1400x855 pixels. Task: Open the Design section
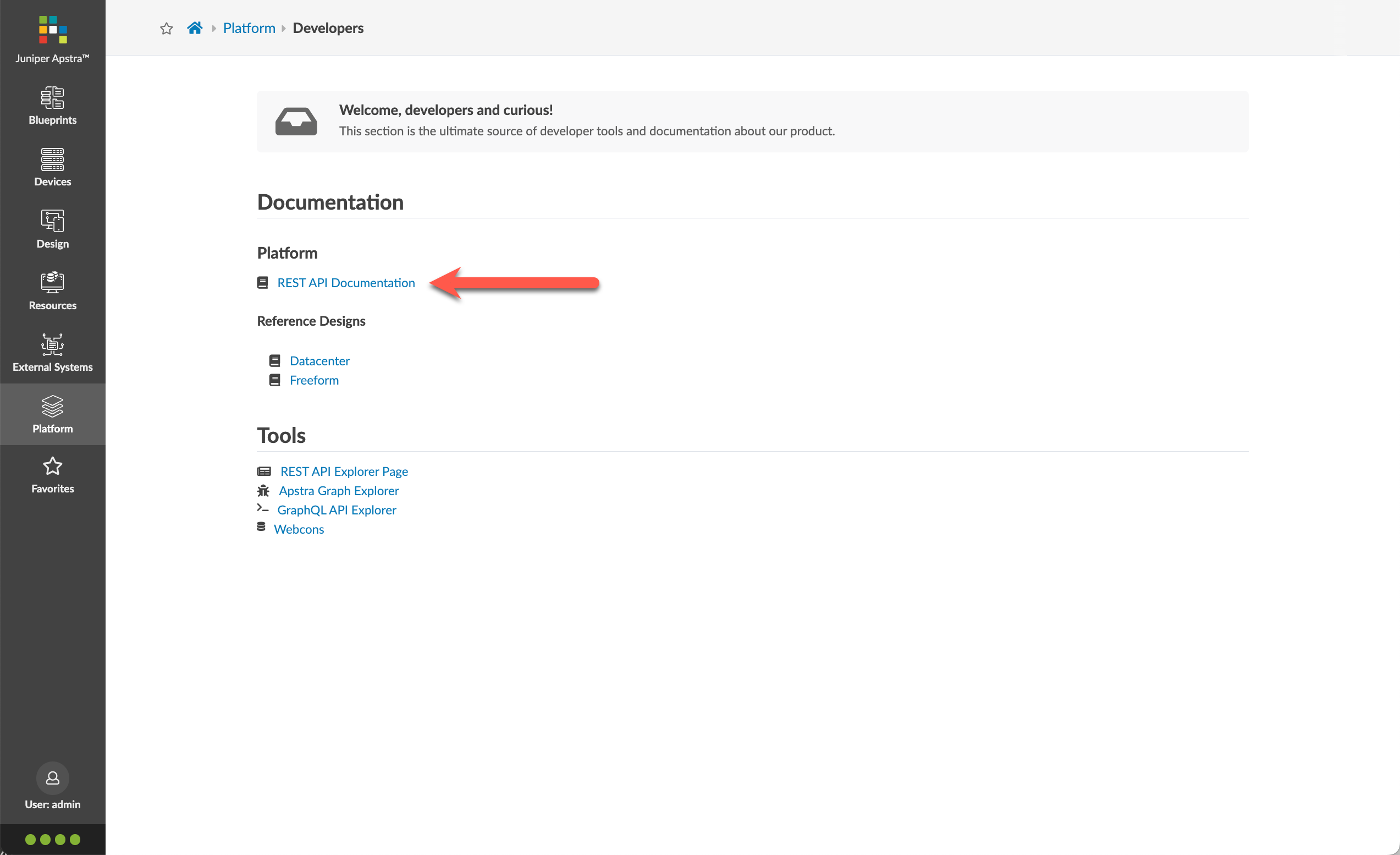click(52, 228)
